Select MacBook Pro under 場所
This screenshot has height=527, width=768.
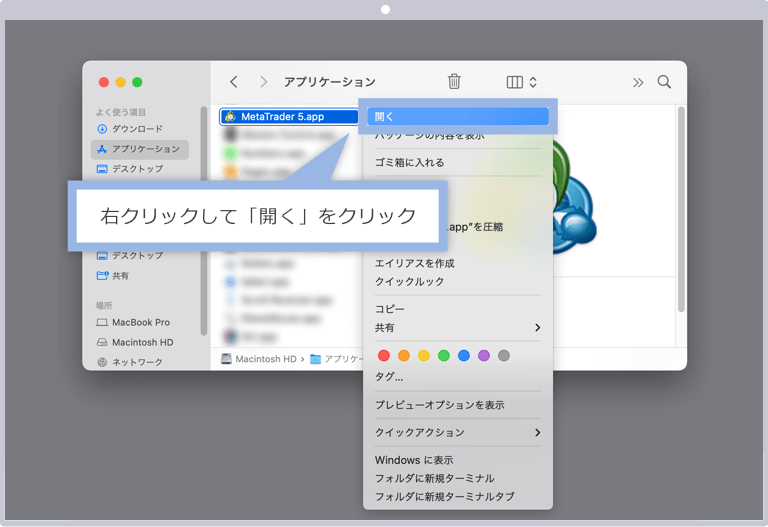[x=140, y=322]
